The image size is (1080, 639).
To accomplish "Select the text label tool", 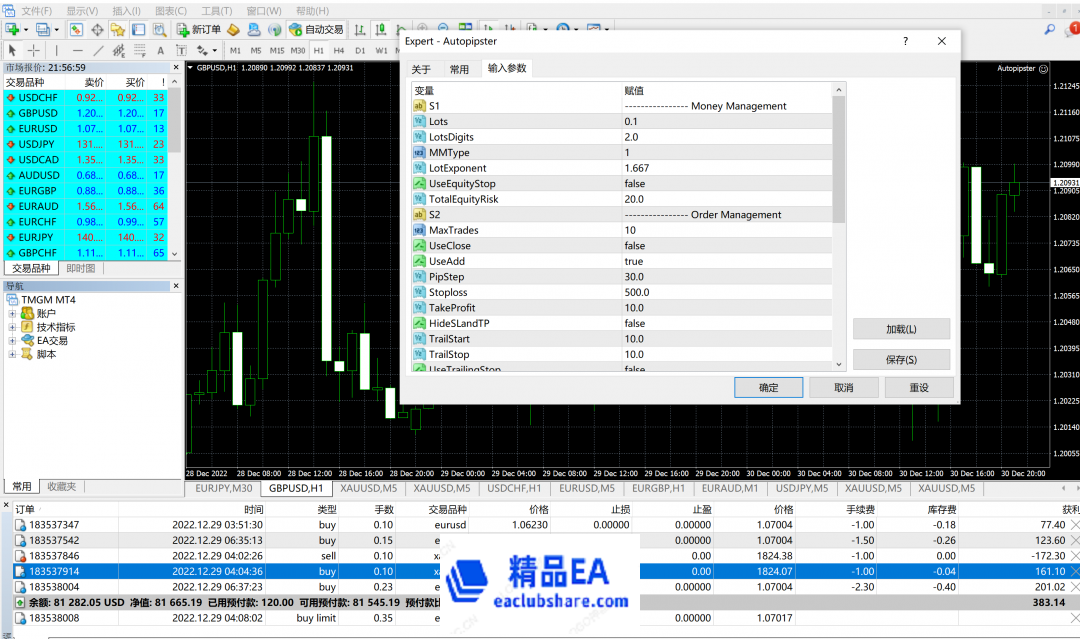I will (180, 49).
